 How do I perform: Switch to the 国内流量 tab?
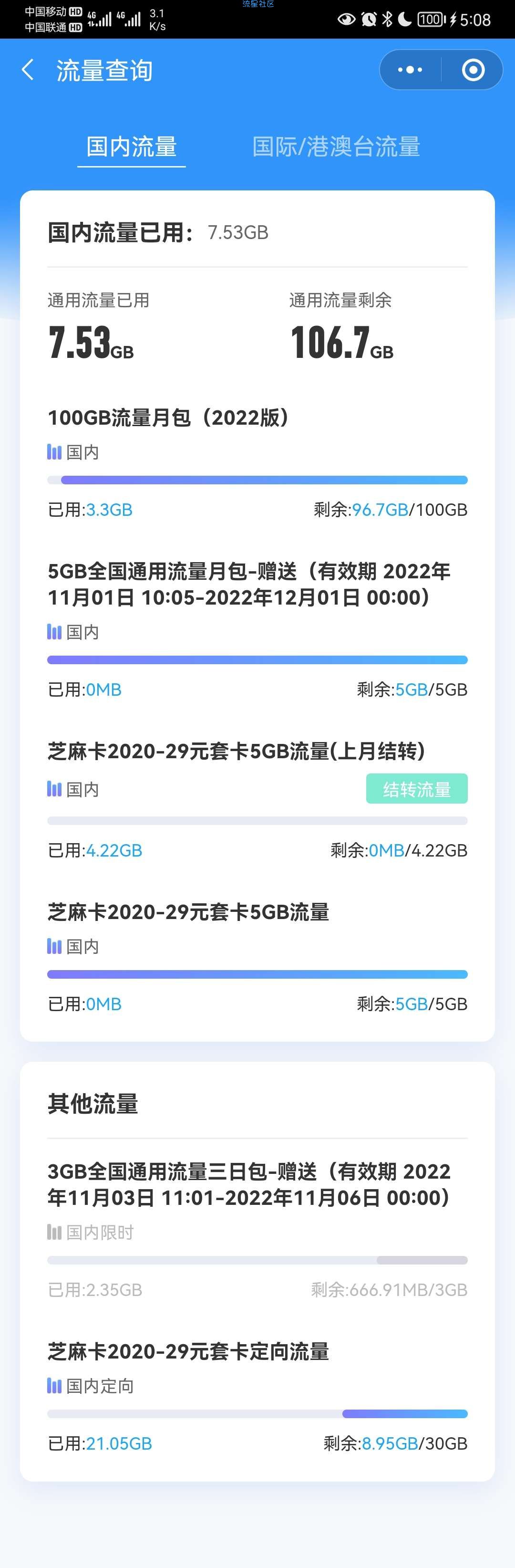click(x=131, y=146)
